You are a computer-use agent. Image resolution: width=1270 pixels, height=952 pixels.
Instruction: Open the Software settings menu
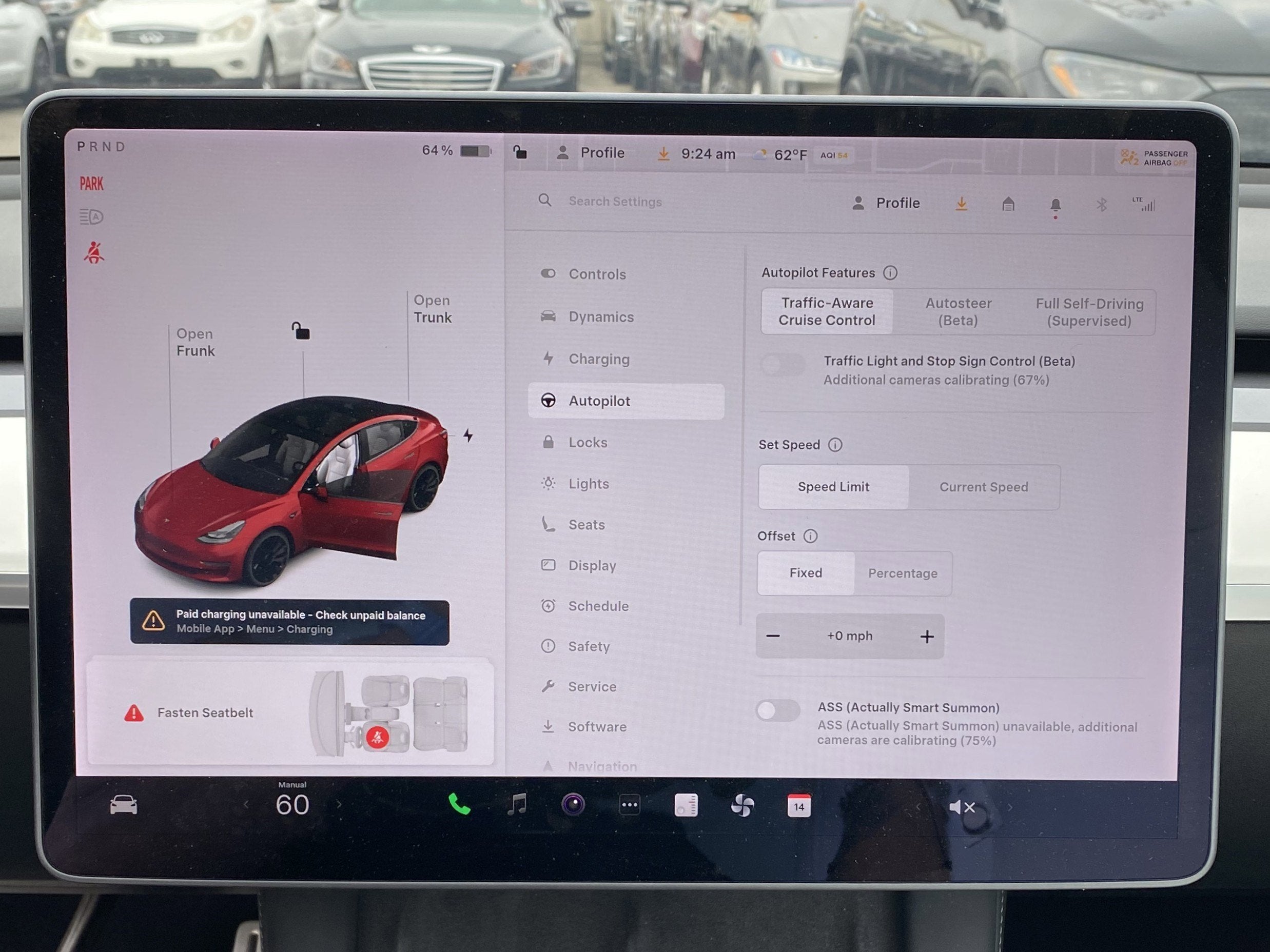[x=626, y=726]
